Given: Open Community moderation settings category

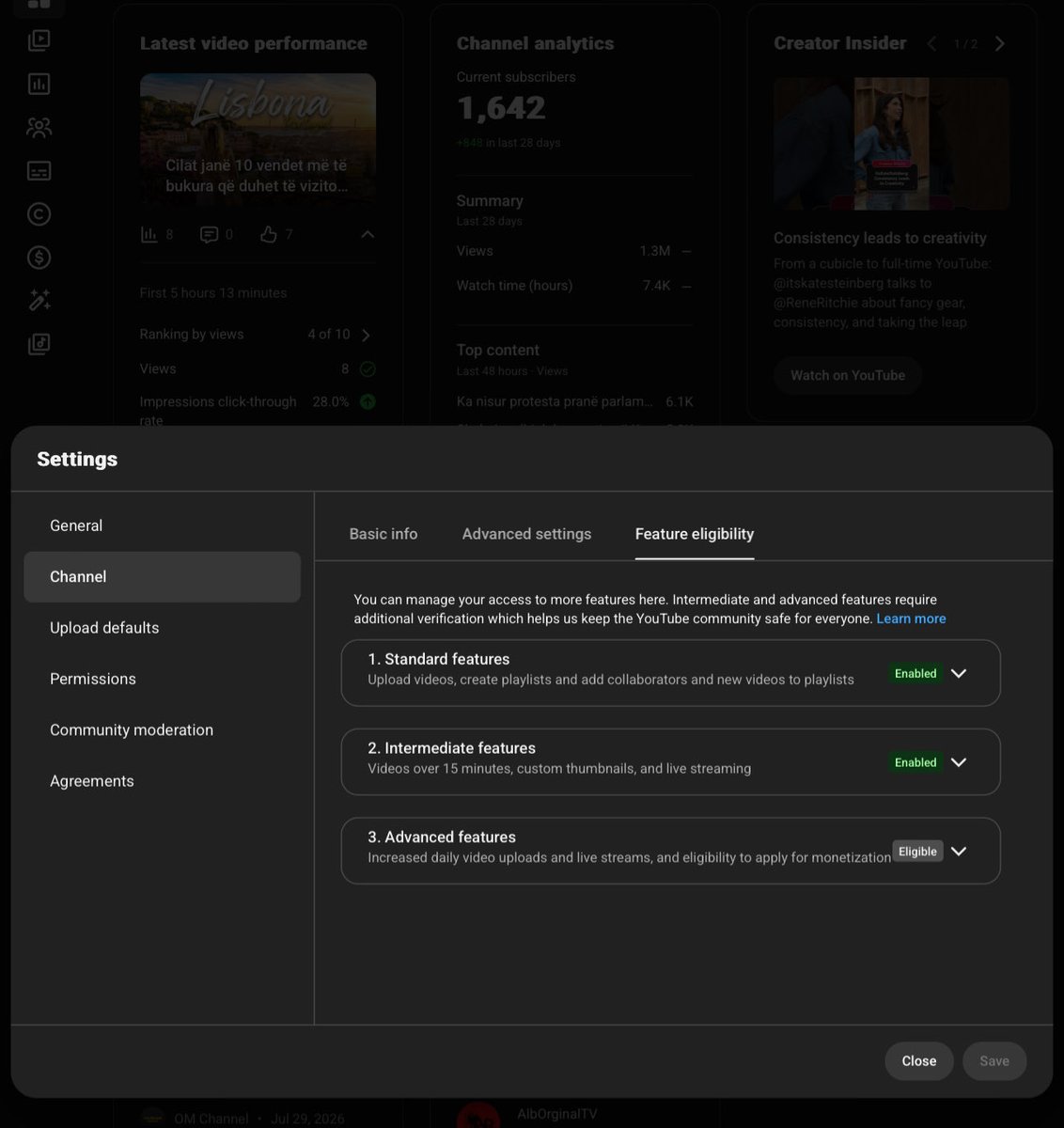Looking at the screenshot, I should pos(162,729).
